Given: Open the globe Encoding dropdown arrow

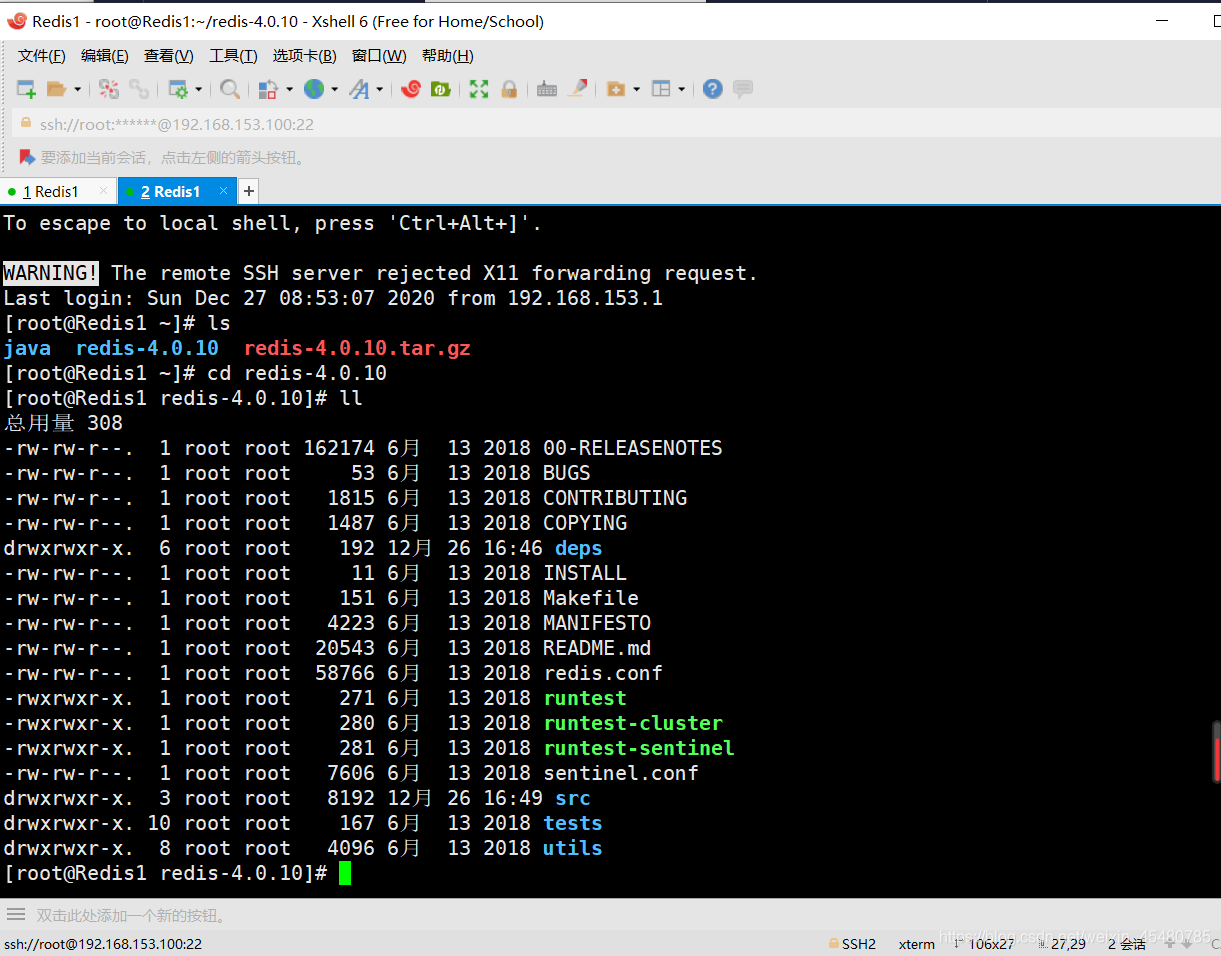Looking at the screenshot, I should coord(334,89).
